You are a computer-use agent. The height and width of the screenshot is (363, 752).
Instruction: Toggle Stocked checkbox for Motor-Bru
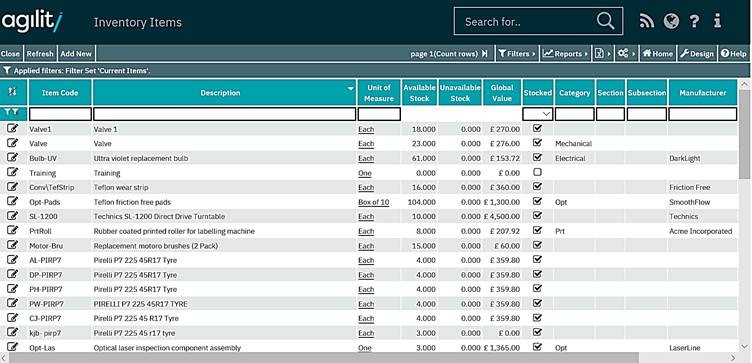(538, 245)
